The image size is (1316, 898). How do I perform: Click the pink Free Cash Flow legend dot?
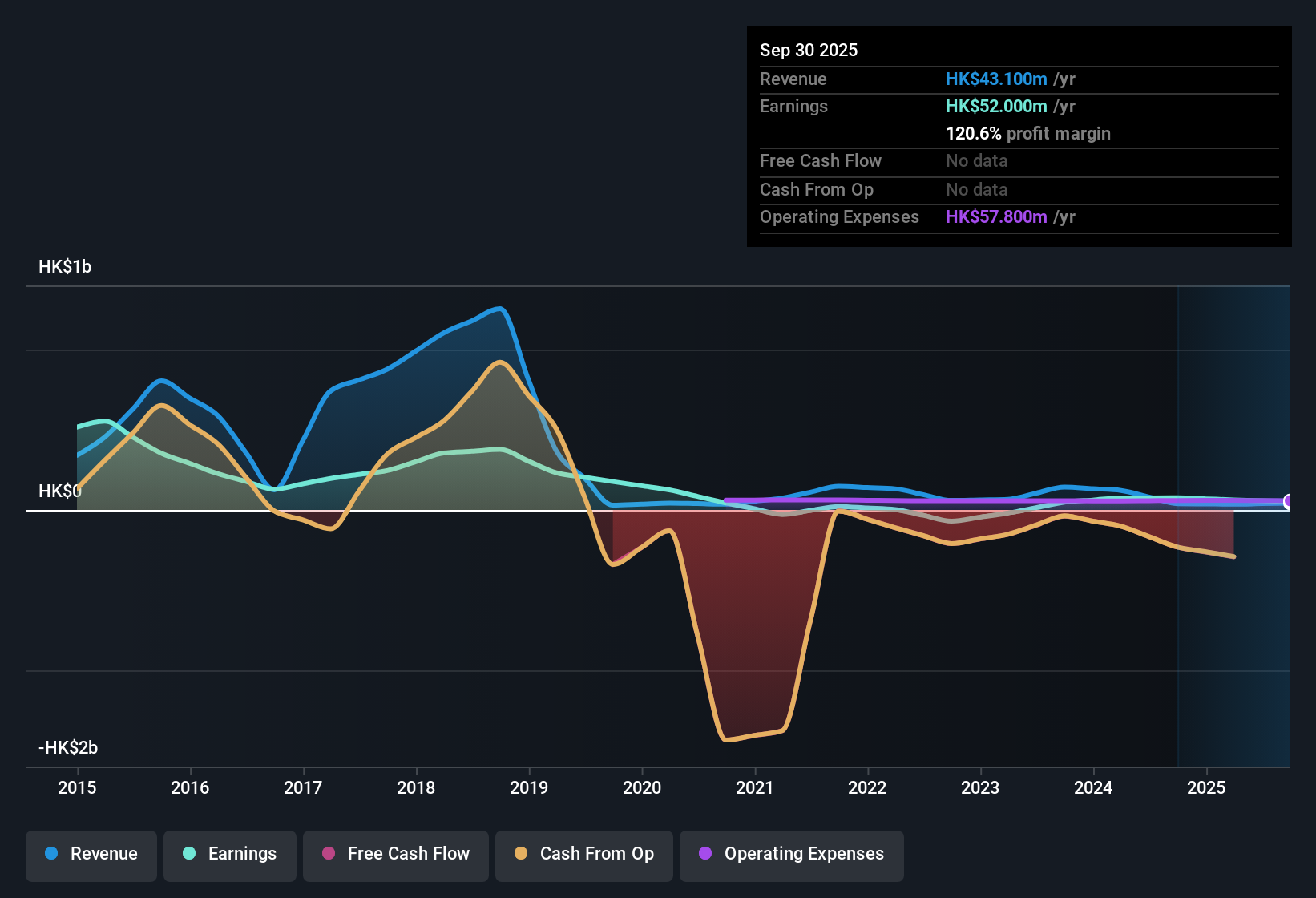329,854
